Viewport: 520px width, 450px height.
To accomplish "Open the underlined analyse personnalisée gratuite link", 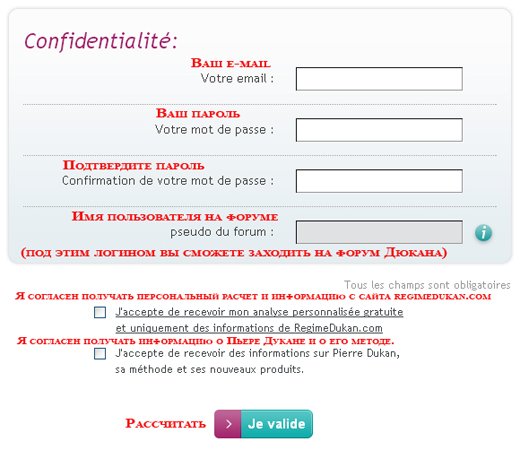I will click(259, 312).
